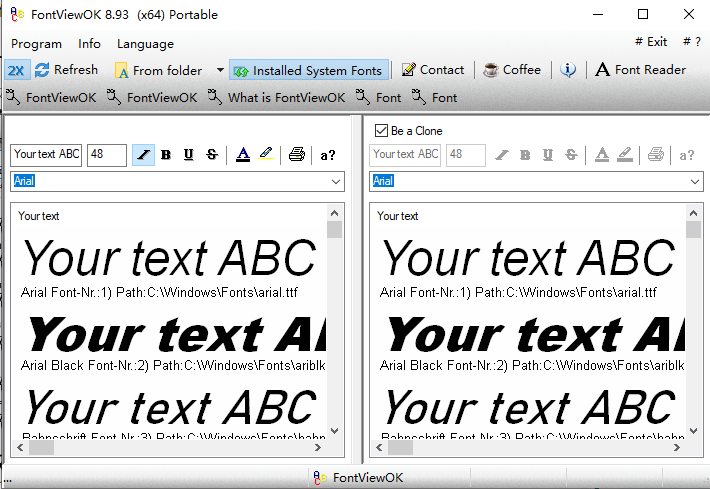Click the a? icon in left pane
710x489 pixels.
pos(328,155)
